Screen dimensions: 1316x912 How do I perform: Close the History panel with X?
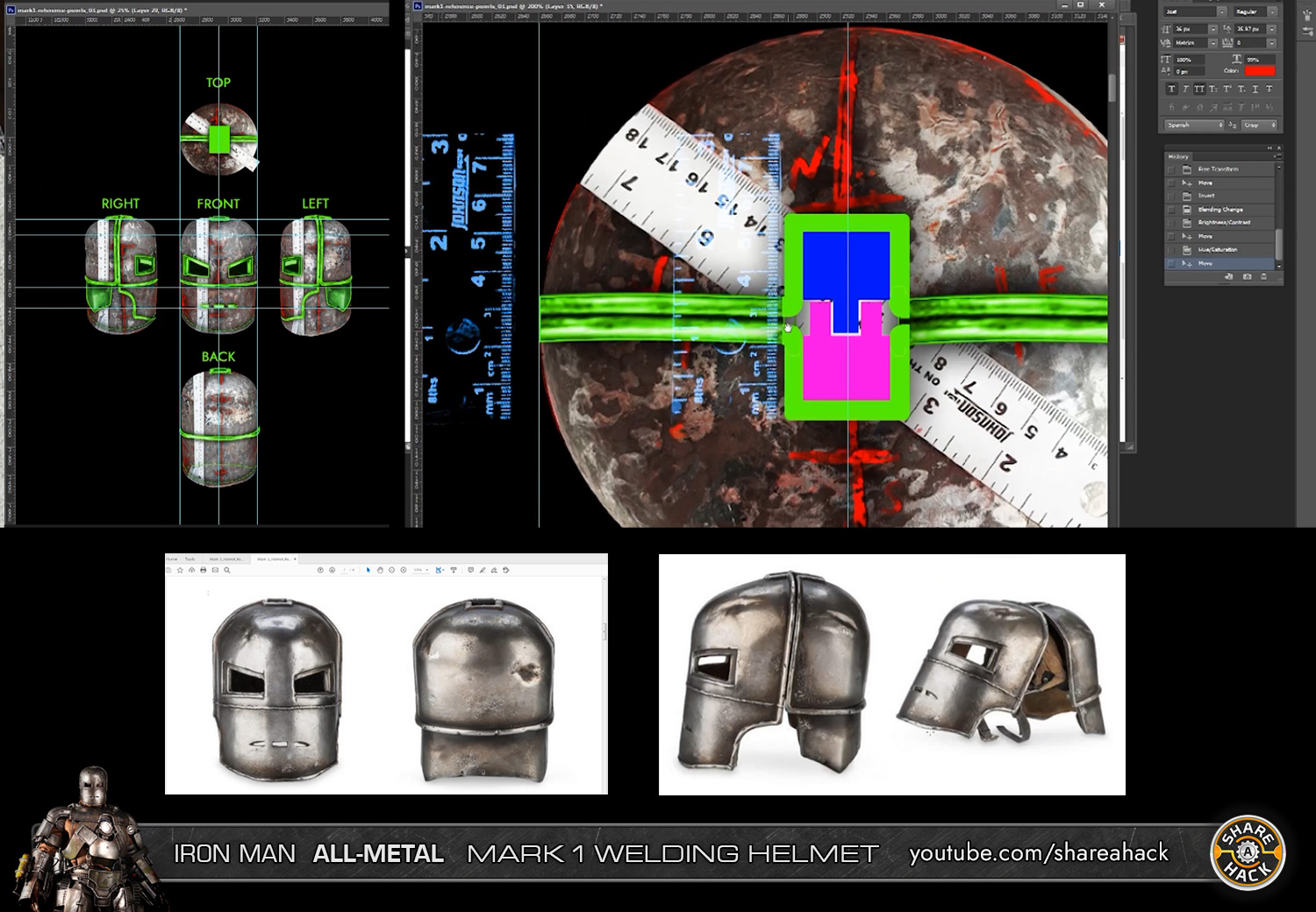[x=1279, y=147]
